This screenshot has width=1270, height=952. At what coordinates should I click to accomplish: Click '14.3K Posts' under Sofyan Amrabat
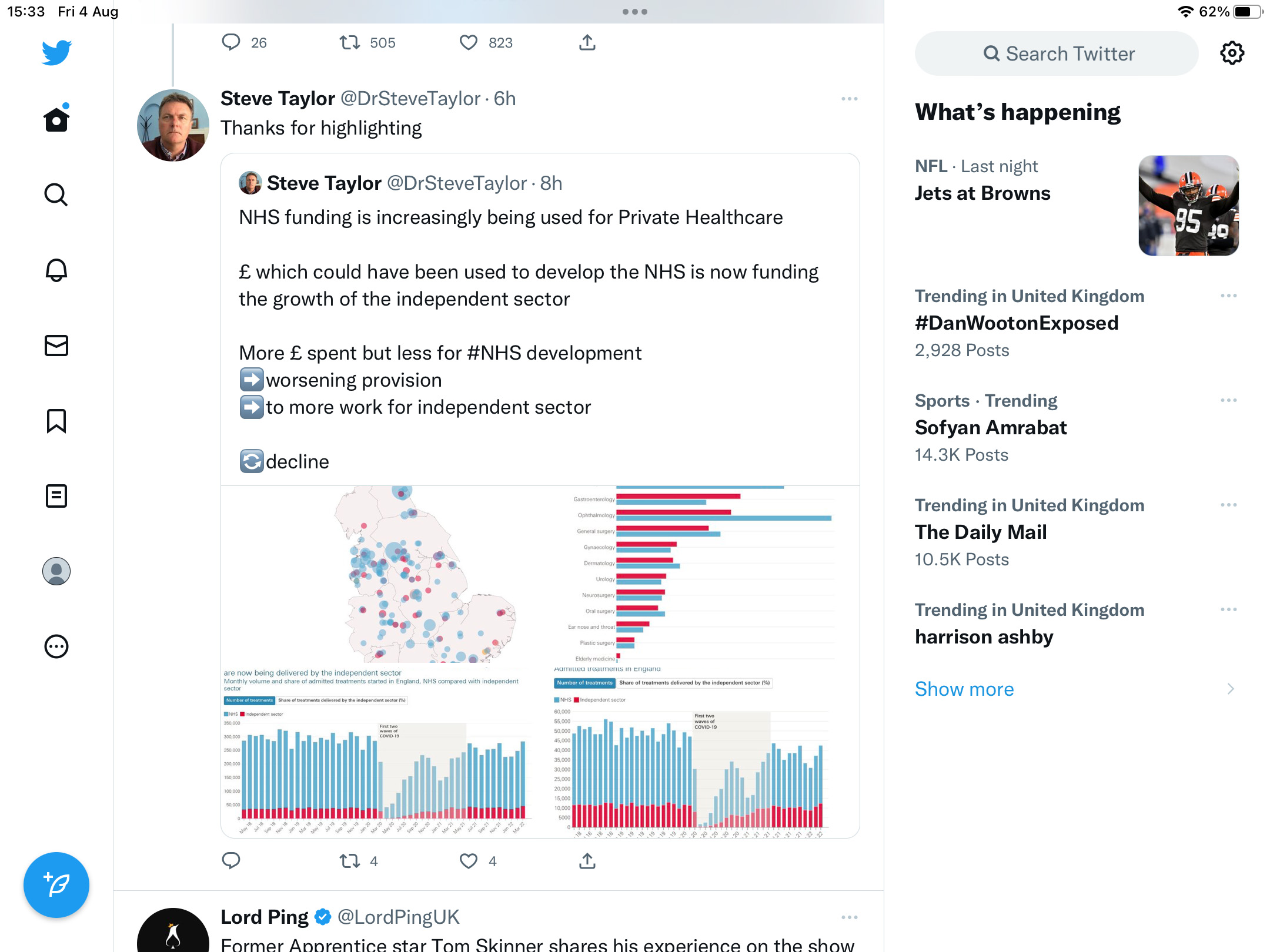coord(961,455)
